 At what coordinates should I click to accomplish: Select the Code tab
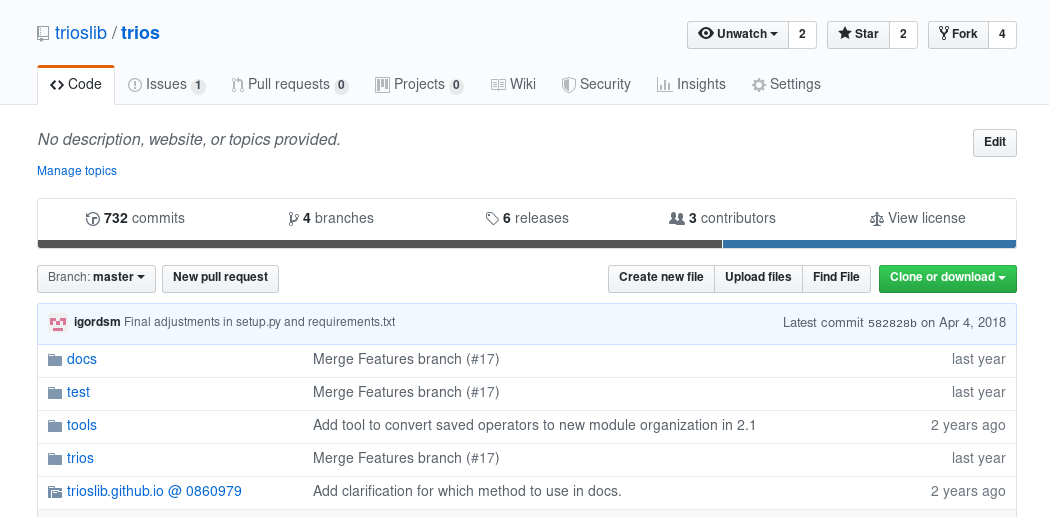[76, 85]
